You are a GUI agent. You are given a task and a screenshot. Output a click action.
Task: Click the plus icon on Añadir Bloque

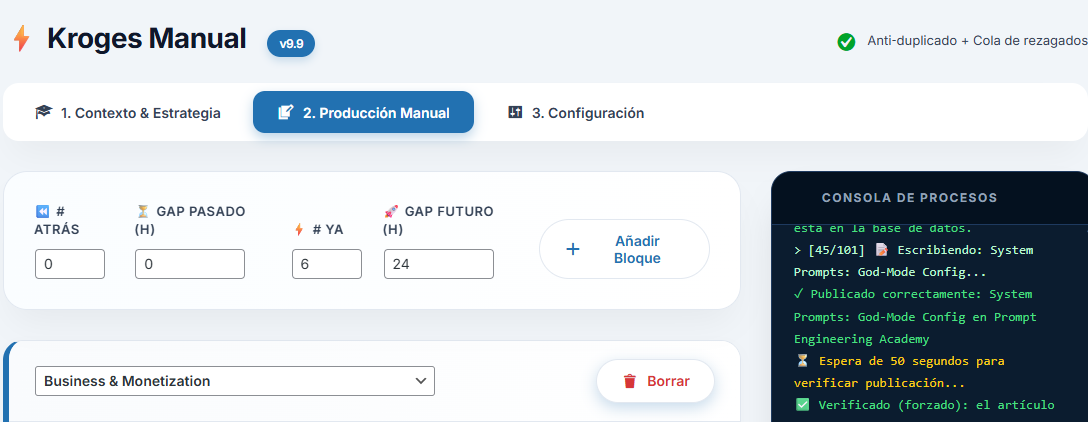pos(573,249)
